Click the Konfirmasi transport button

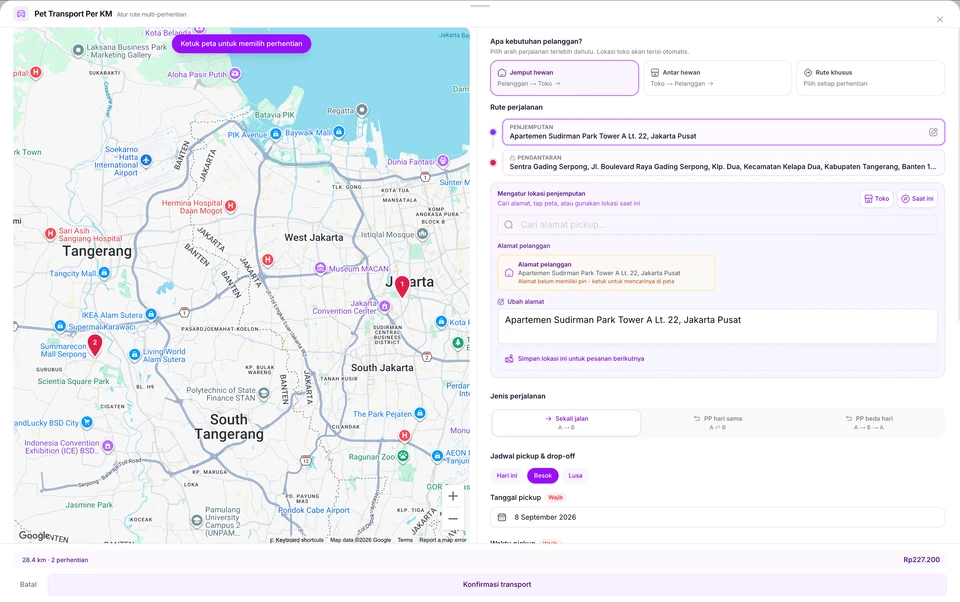497,584
